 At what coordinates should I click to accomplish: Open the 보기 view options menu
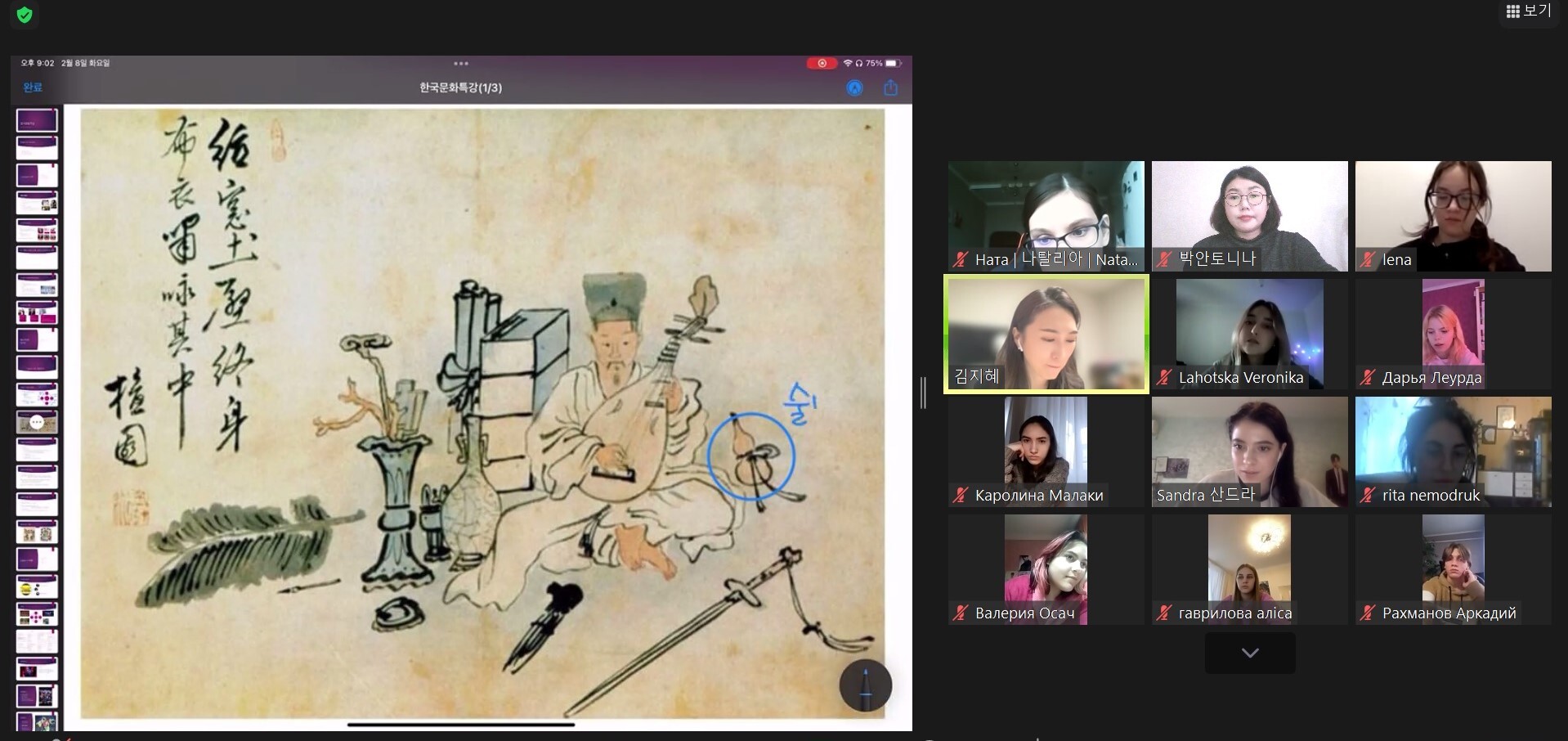(1528, 11)
